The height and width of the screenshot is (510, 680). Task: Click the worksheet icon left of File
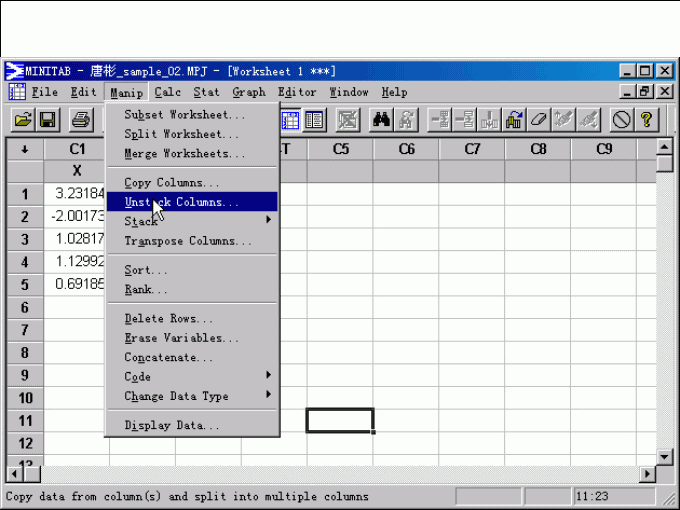(17, 92)
